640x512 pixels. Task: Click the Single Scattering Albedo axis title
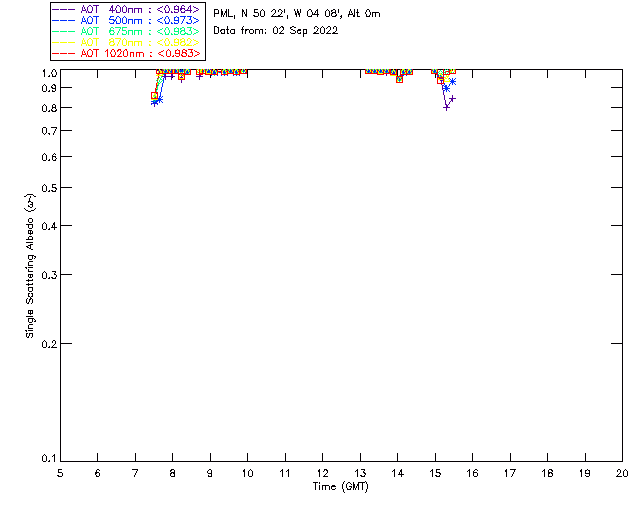pyautogui.click(x=30, y=266)
